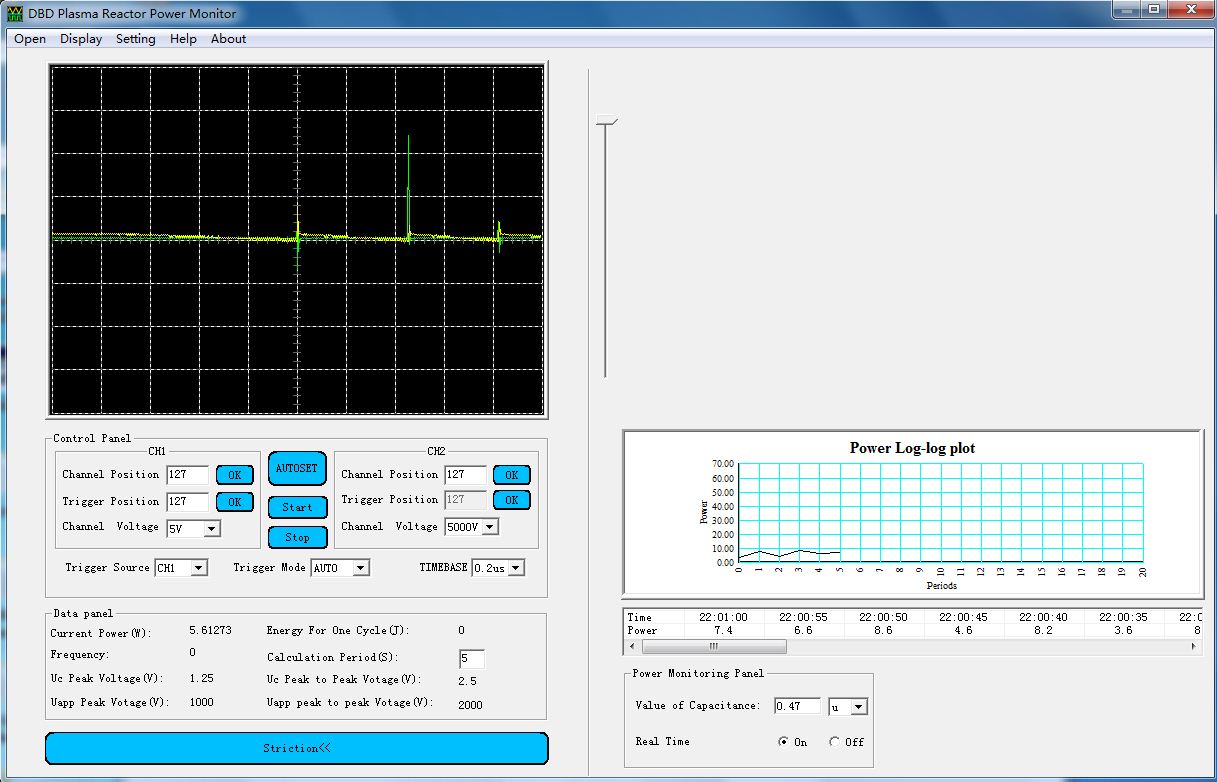
Task: Click the Stop button
Action: pyautogui.click(x=297, y=537)
